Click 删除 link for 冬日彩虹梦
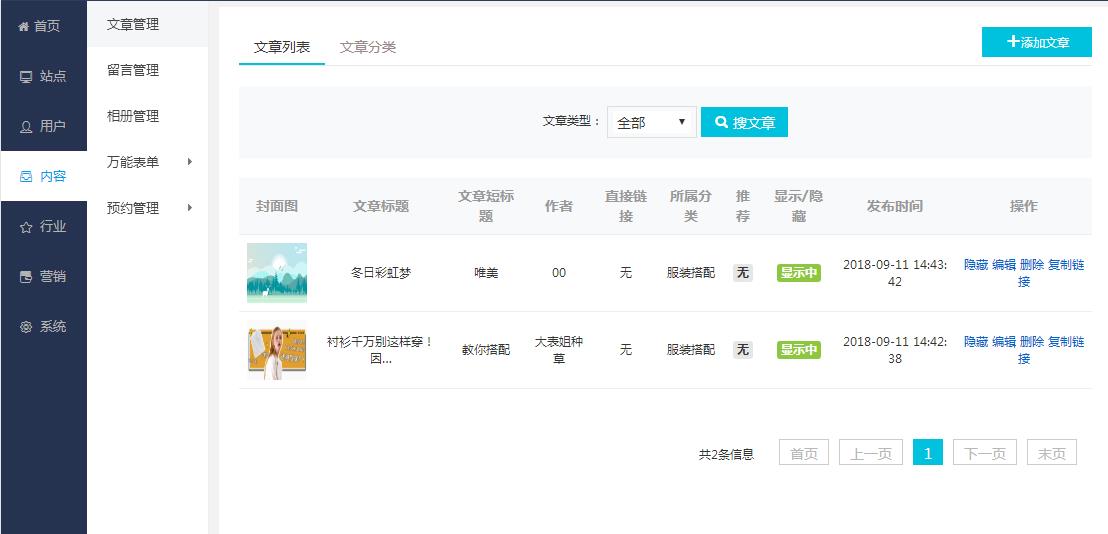The image size is (1108, 534). (x=1032, y=265)
